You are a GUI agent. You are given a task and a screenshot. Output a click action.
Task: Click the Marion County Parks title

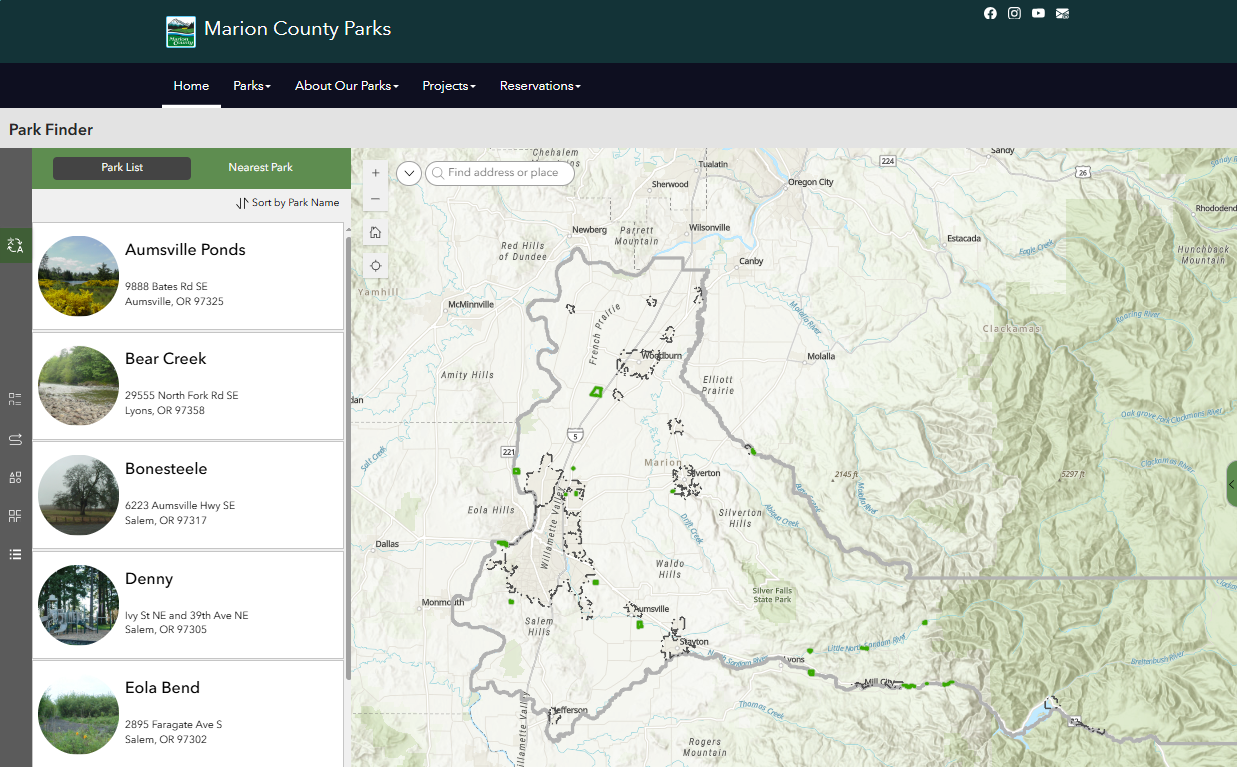coord(297,29)
